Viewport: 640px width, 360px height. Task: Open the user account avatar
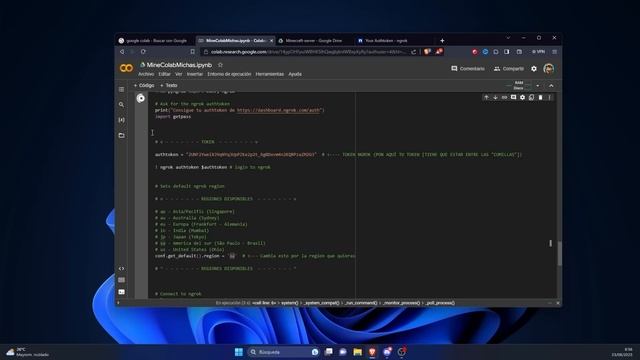tap(549, 69)
